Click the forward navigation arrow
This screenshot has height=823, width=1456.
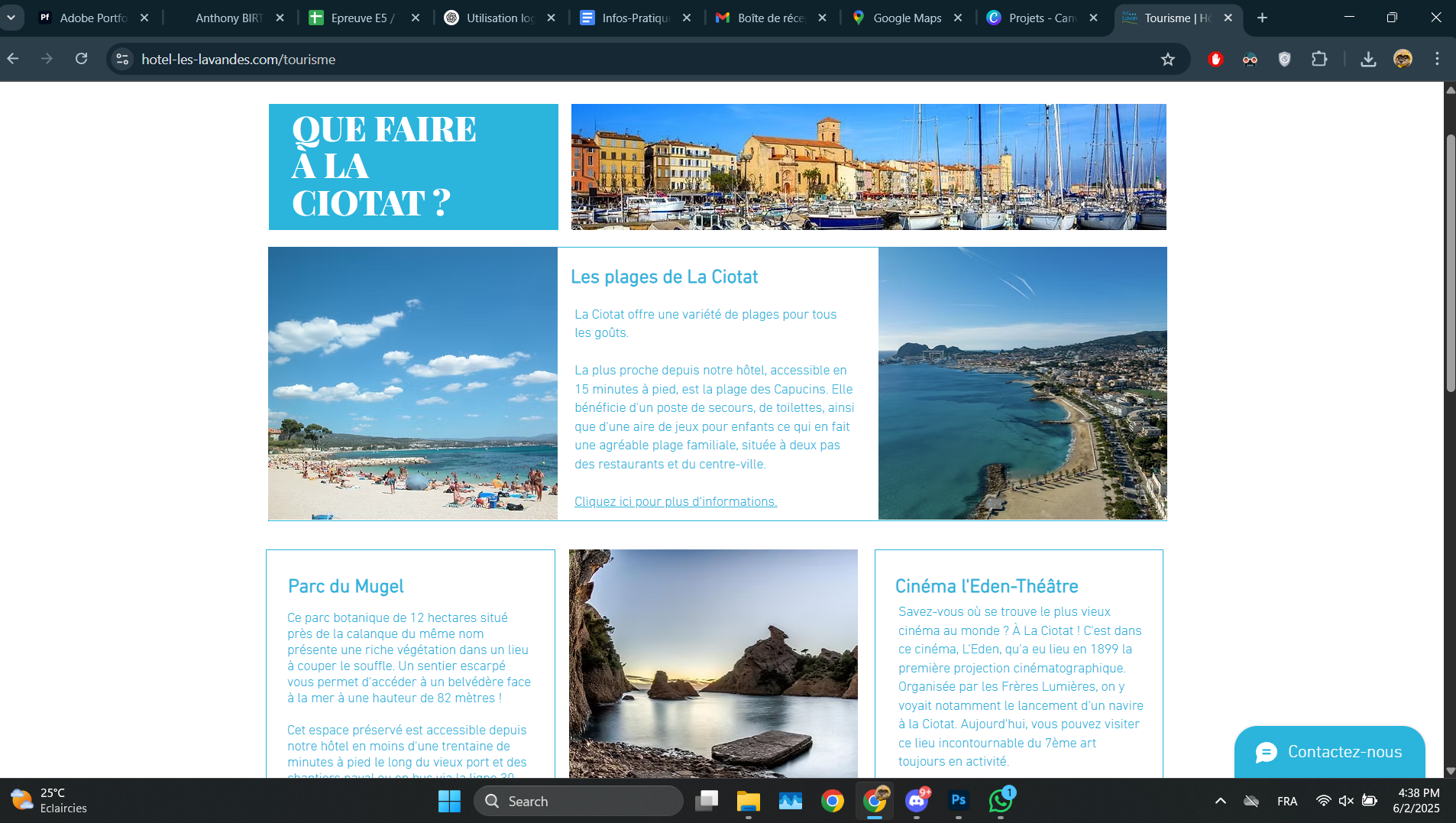(x=47, y=59)
